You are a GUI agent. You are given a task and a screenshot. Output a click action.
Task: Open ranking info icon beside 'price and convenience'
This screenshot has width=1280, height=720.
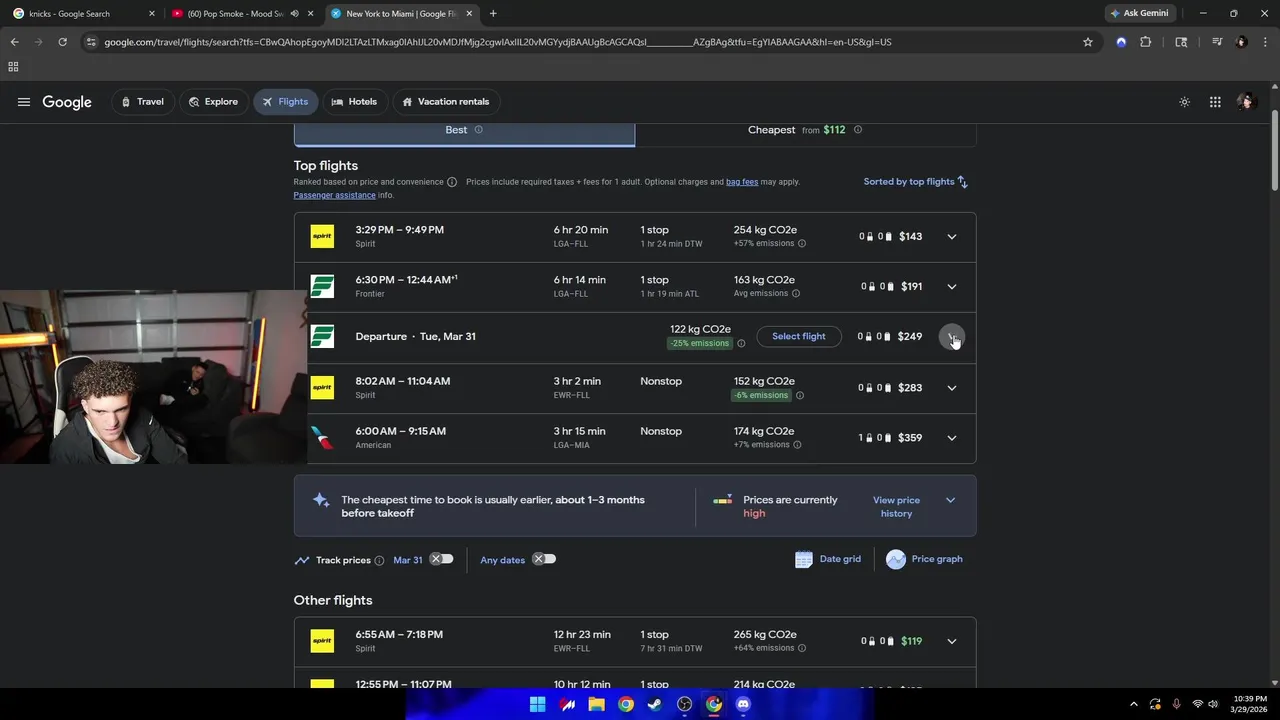(452, 182)
